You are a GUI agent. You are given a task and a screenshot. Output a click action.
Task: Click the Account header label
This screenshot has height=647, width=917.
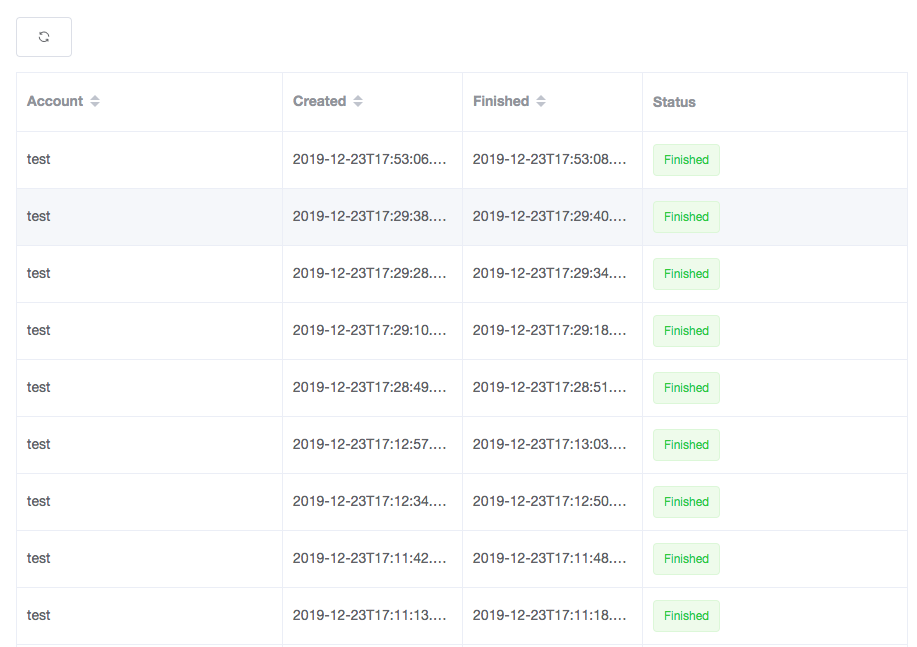tap(55, 101)
